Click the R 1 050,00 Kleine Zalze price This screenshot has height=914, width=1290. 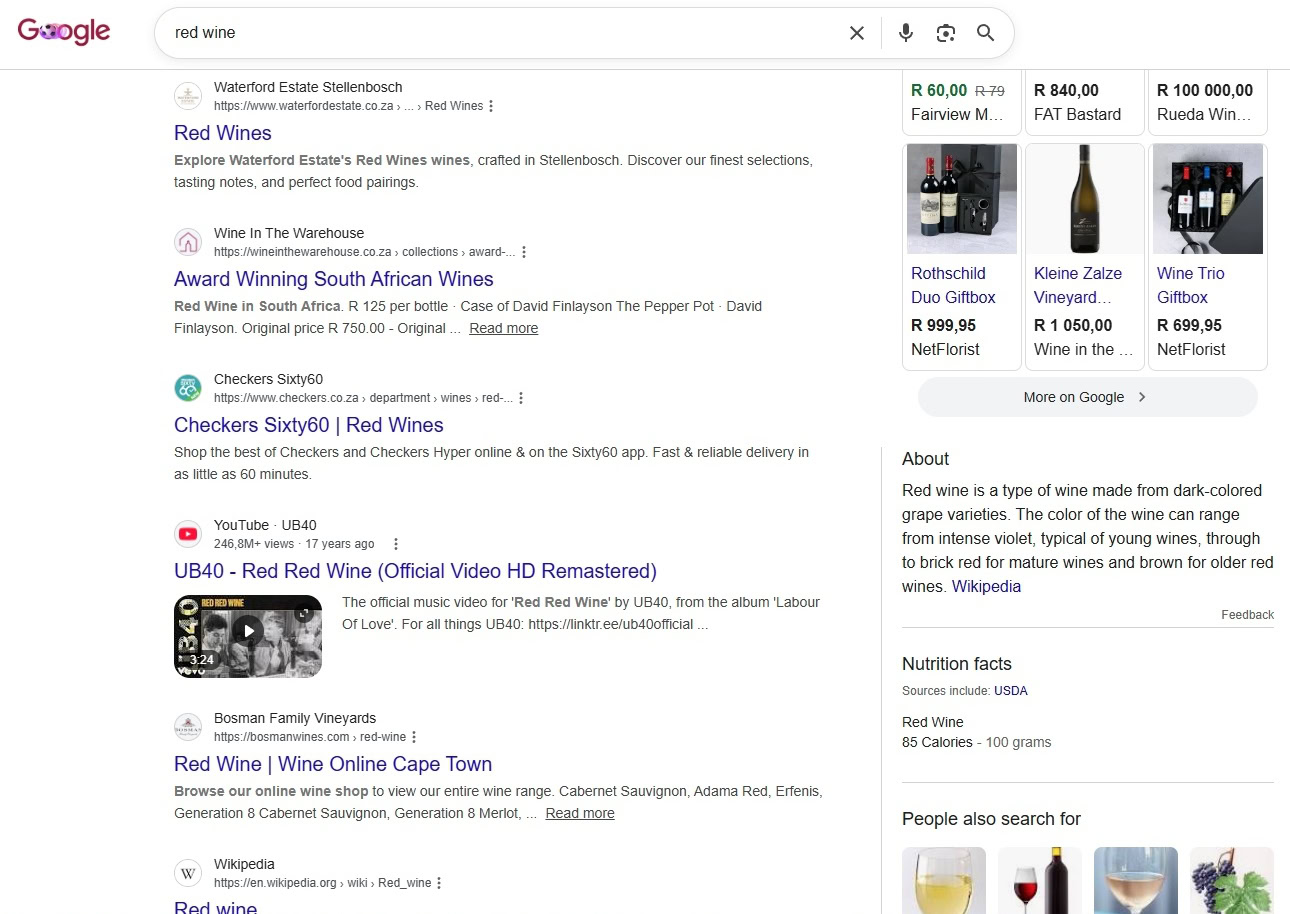point(1073,325)
